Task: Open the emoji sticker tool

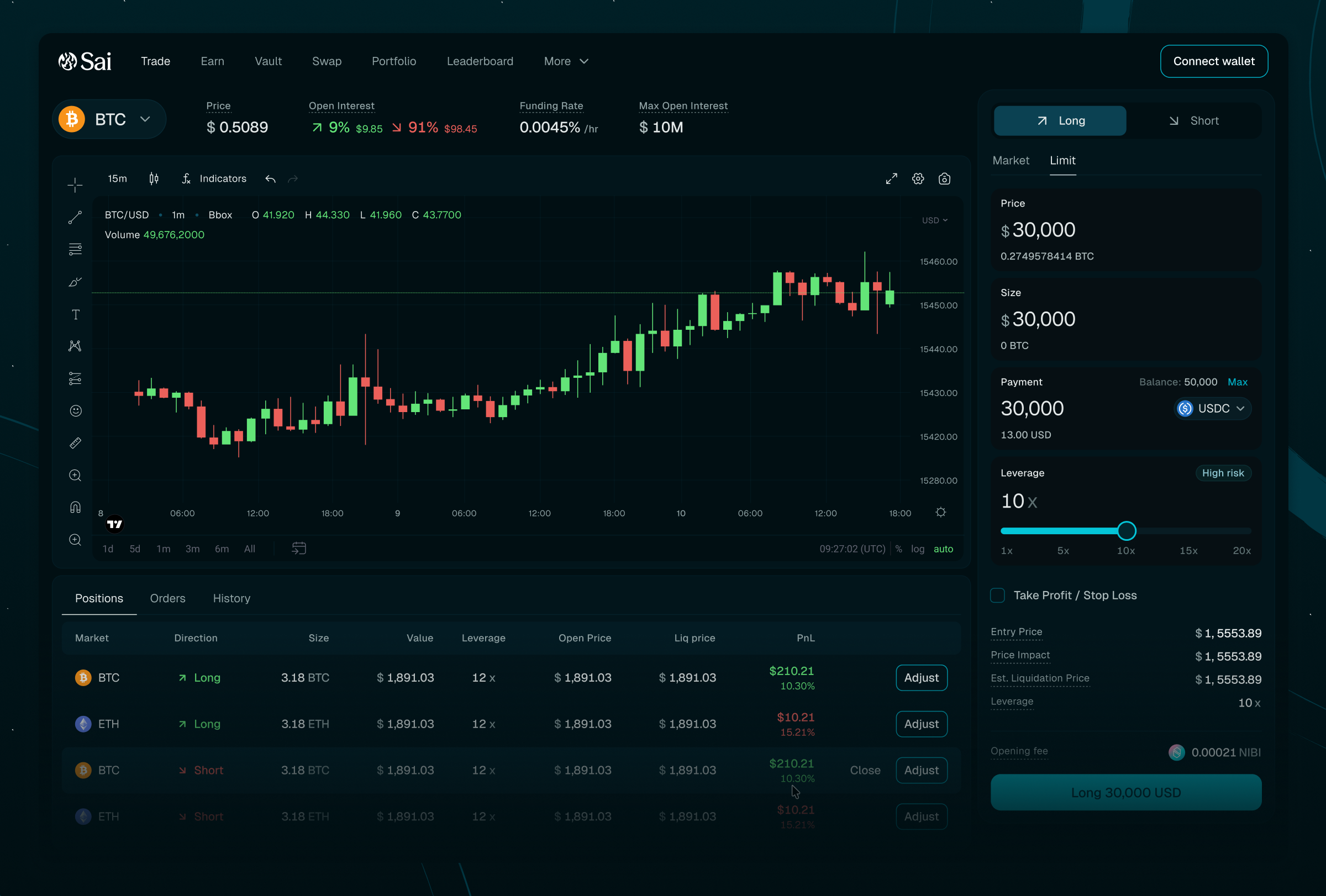Action: [x=75, y=410]
